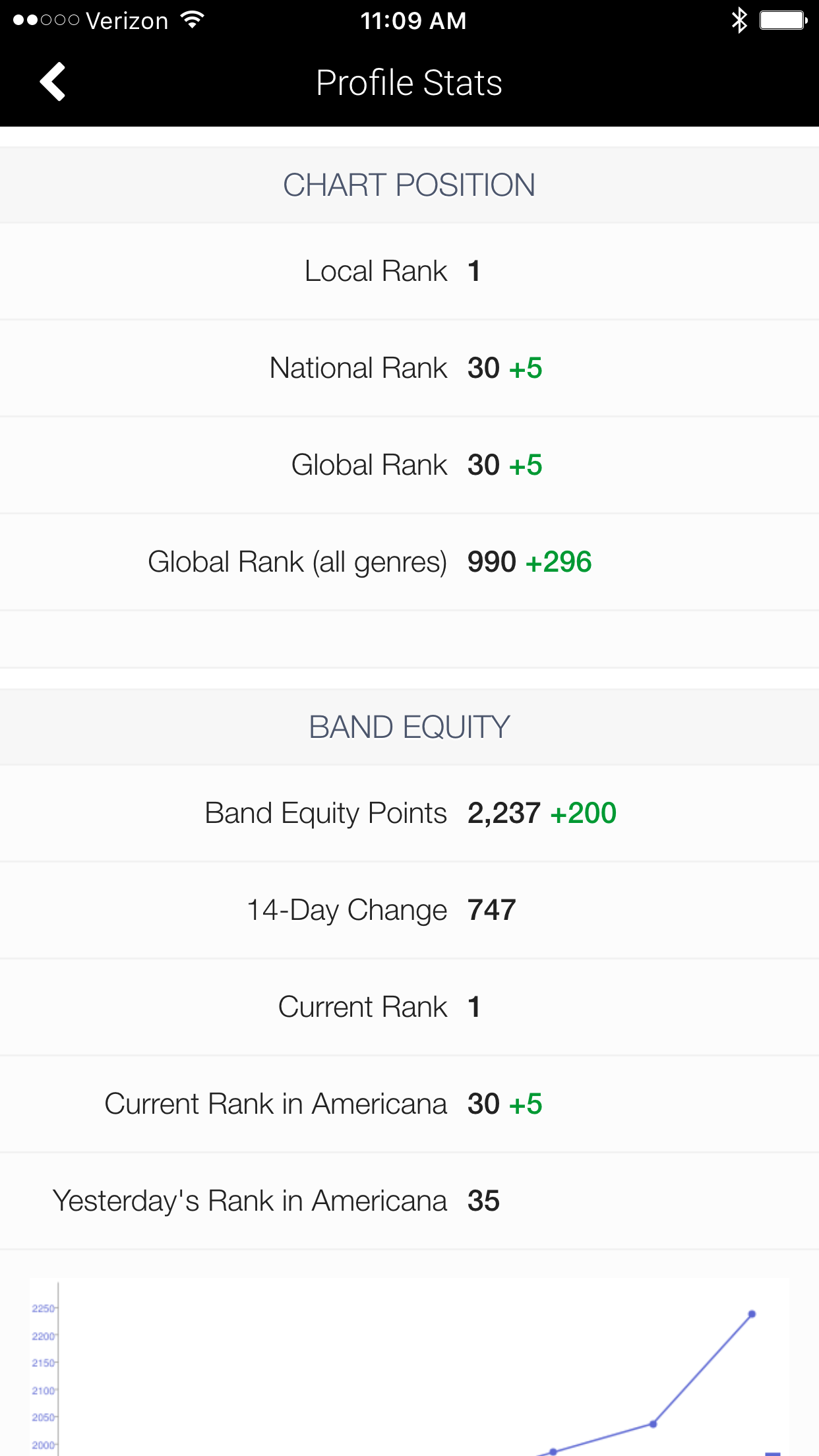Image resolution: width=819 pixels, height=1456 pixels.
Task: Select the Current Rank row
Action: (x=409, y=1007)
